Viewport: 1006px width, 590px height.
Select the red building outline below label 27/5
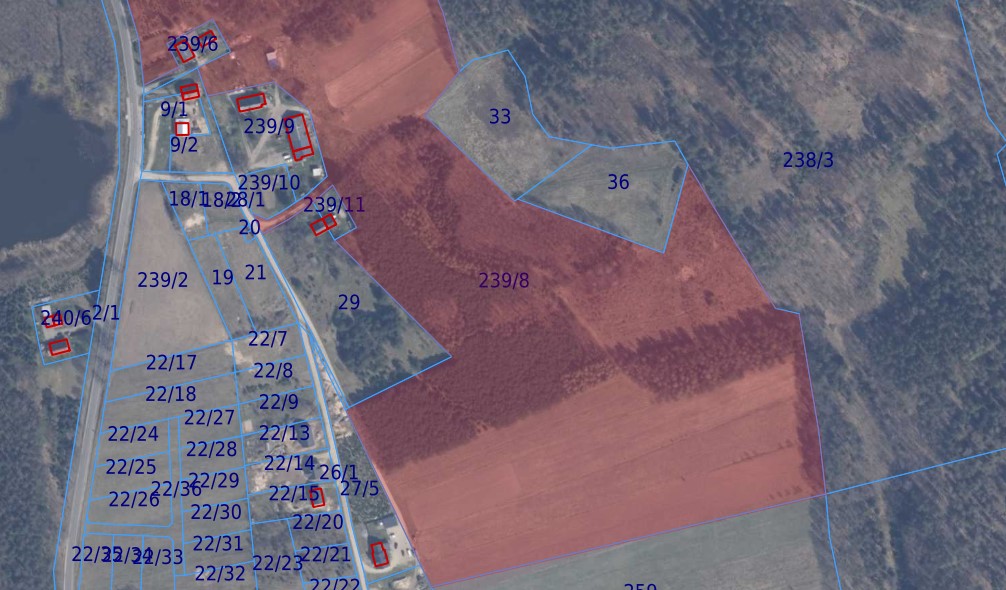click(x=379, y=553)
